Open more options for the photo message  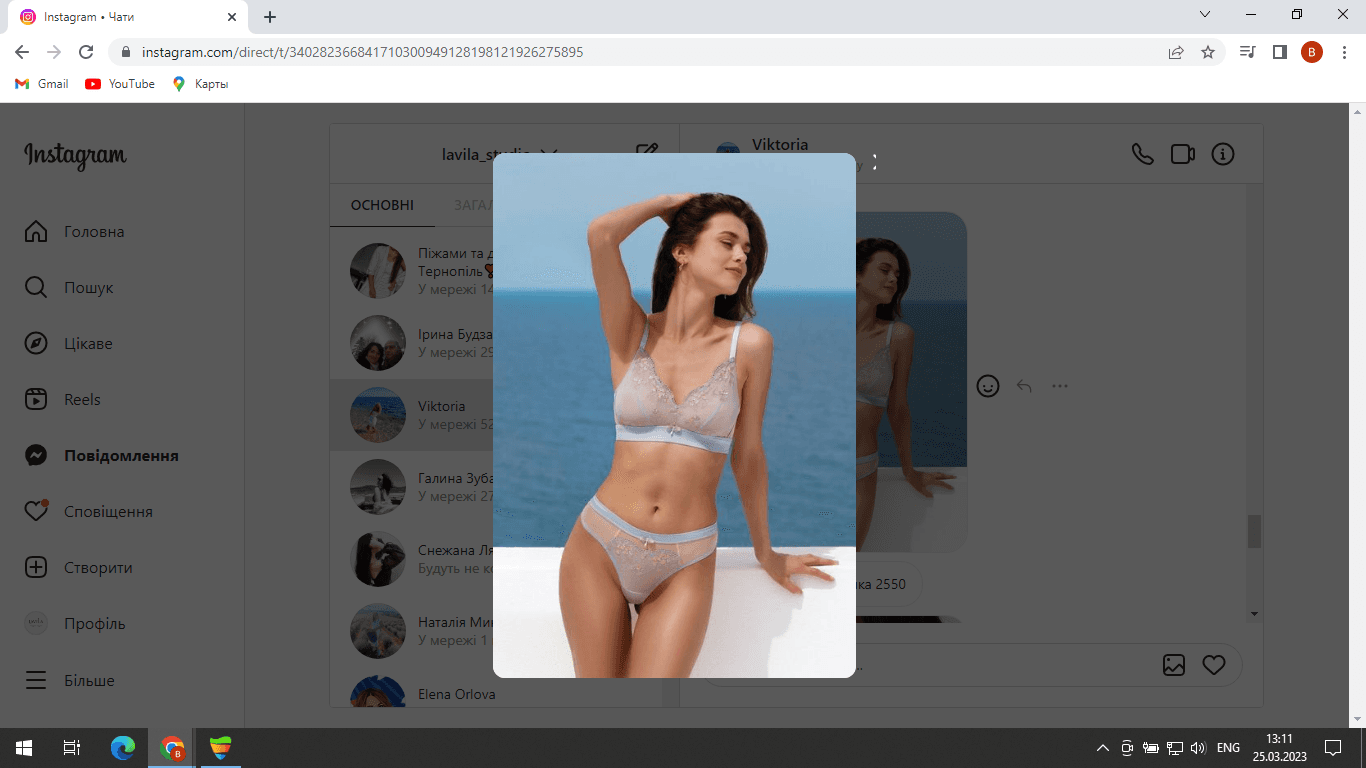[1060, 386]
